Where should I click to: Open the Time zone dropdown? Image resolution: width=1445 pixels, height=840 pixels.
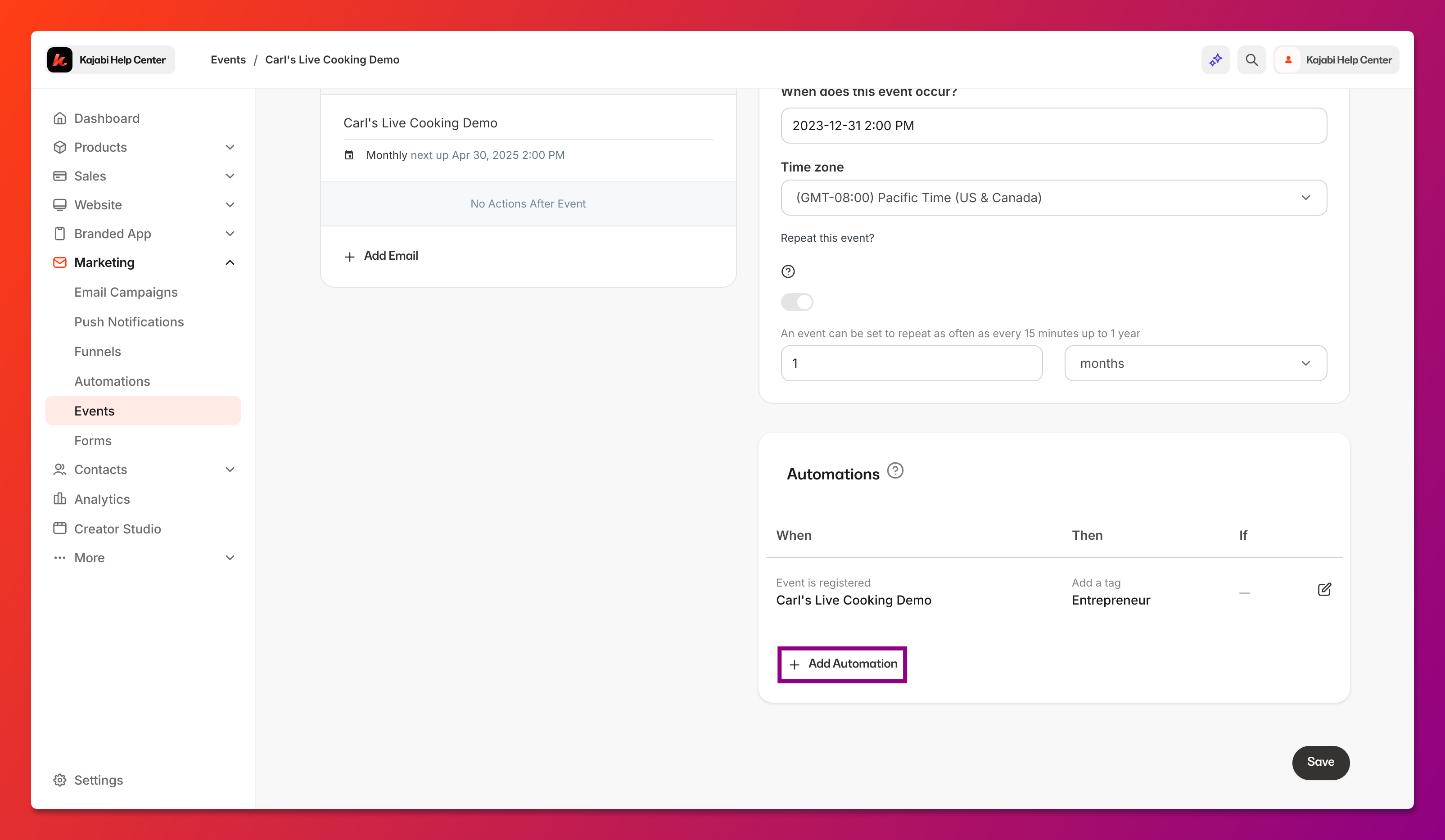[x=1053, y=197]
